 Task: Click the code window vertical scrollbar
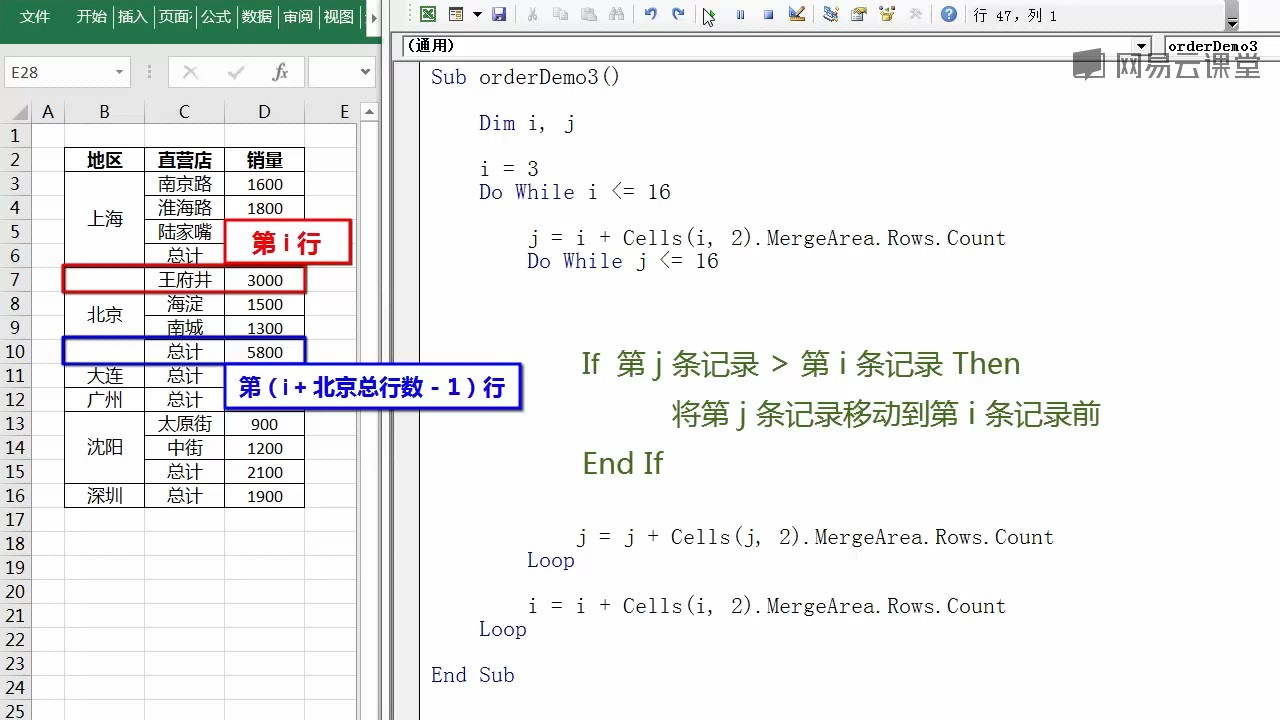(1273, 400)
